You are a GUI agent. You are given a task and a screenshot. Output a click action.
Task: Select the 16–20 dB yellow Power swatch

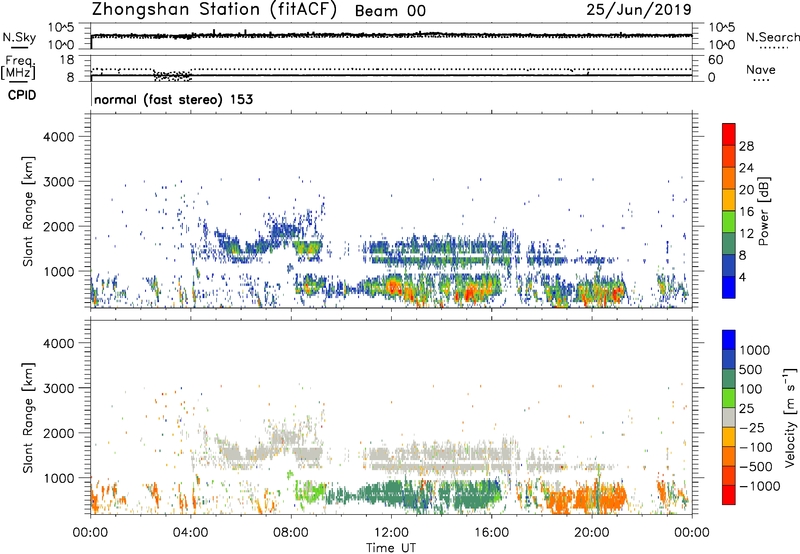[729, 199]
